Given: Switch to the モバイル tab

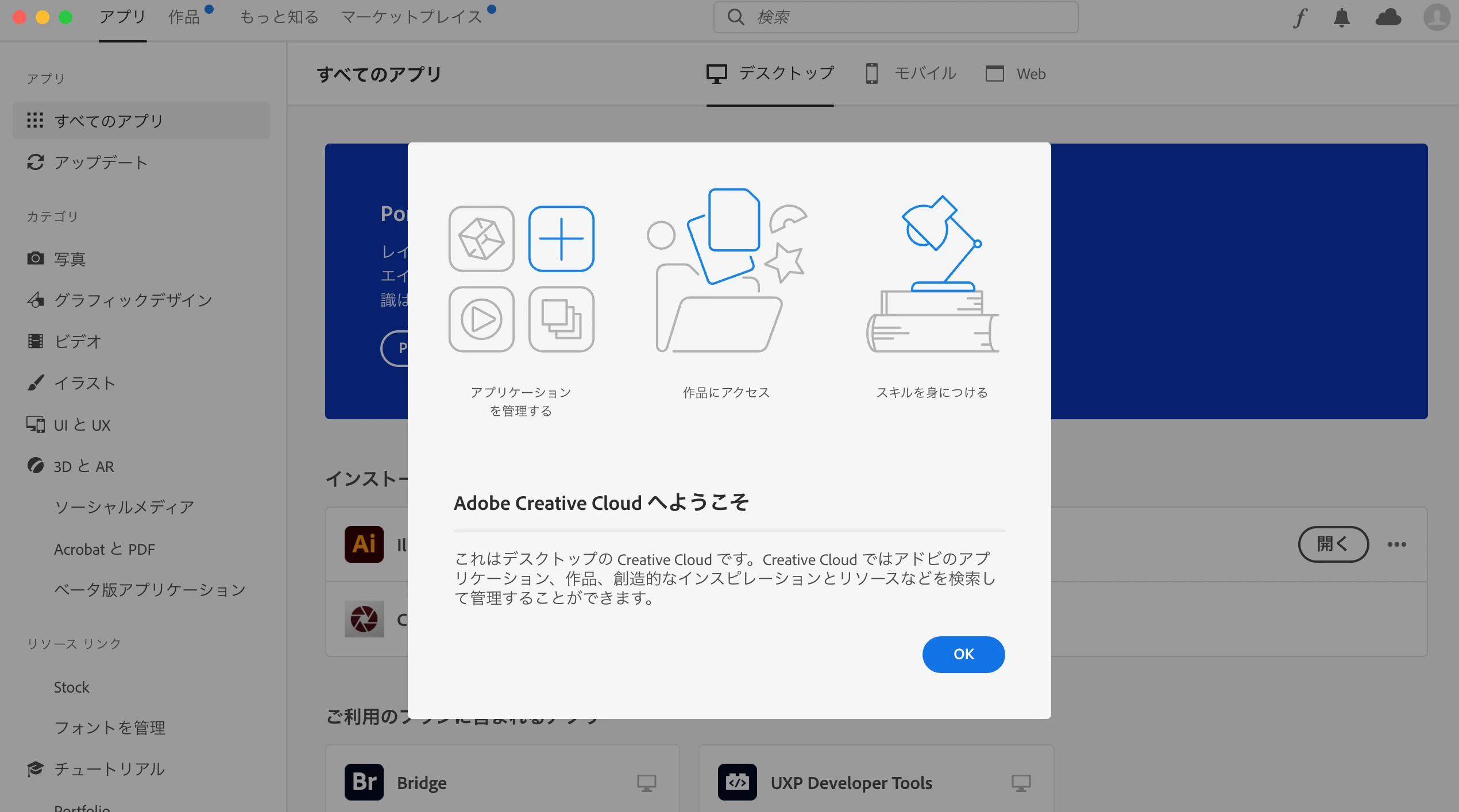Looking at the screenshot, I should [x=912, y=74].
